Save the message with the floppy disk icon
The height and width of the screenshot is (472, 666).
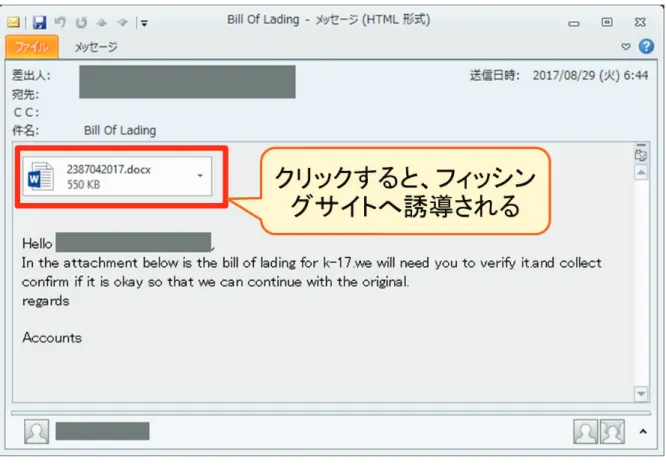coord(40,22)
